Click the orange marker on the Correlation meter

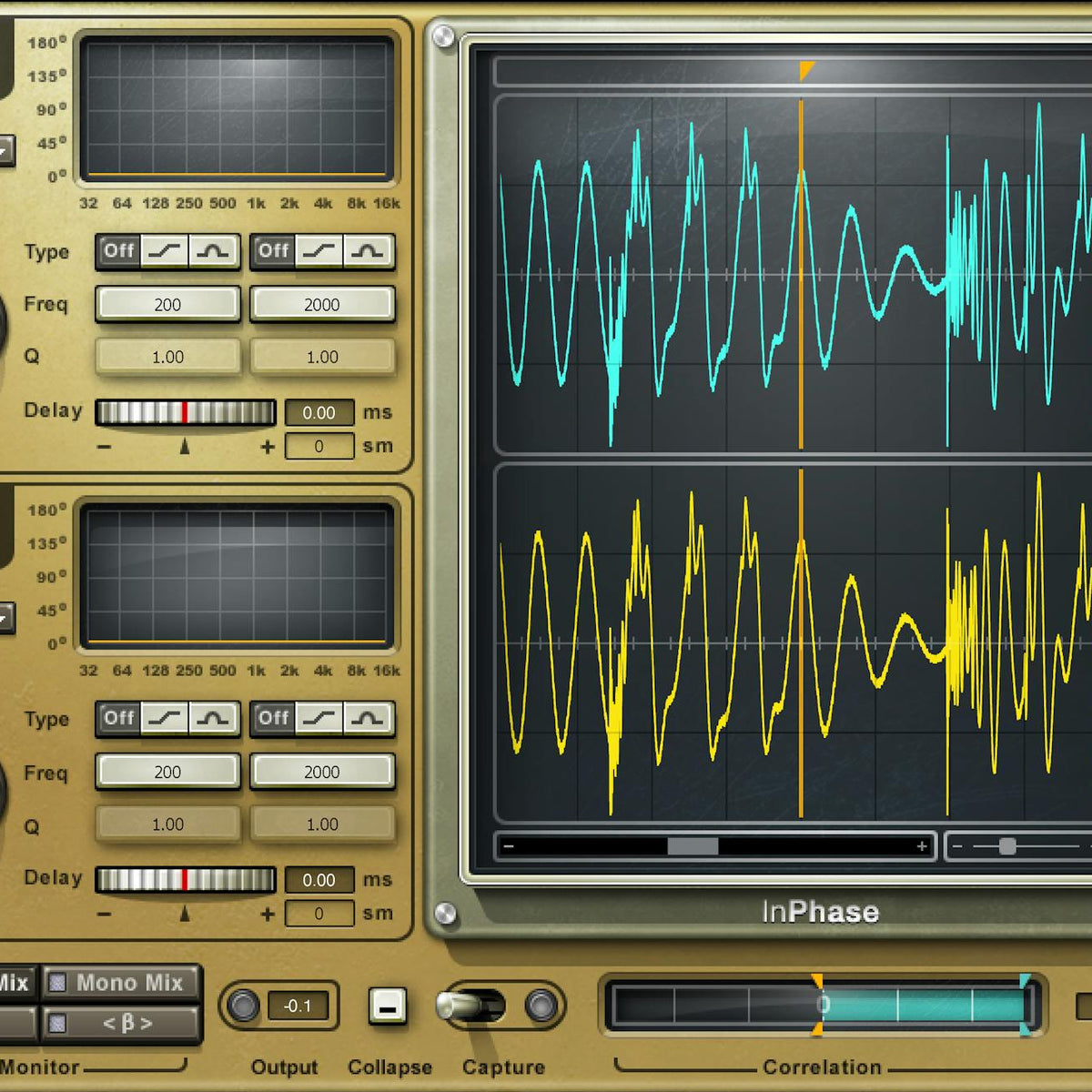817,1005
